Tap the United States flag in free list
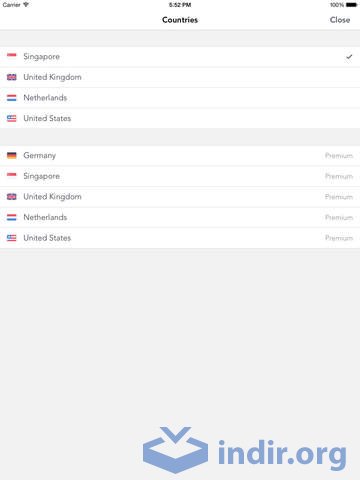Viewport: 360px width, 480px height. [x=12, y=118]
